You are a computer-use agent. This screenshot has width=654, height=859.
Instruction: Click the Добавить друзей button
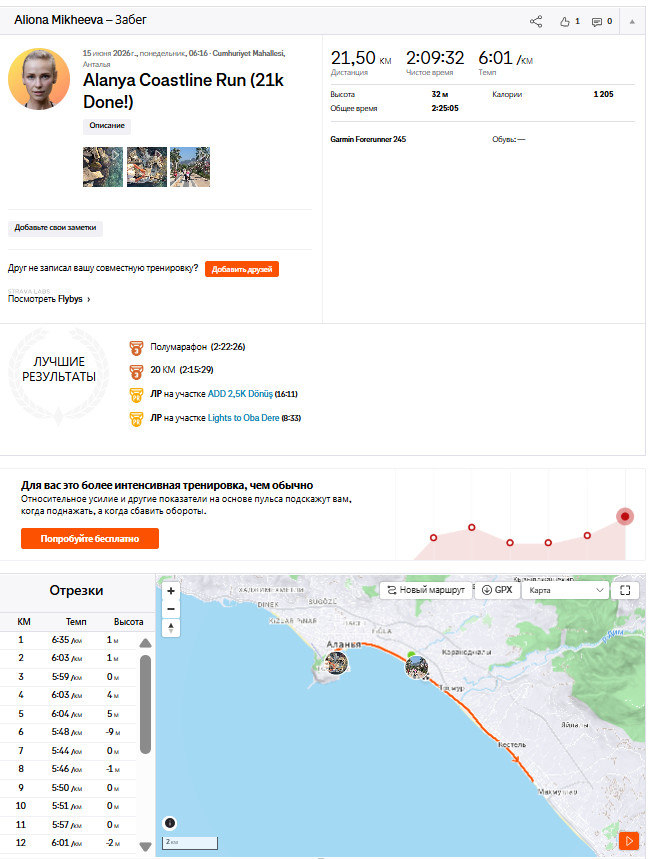[x=242, y=269]
